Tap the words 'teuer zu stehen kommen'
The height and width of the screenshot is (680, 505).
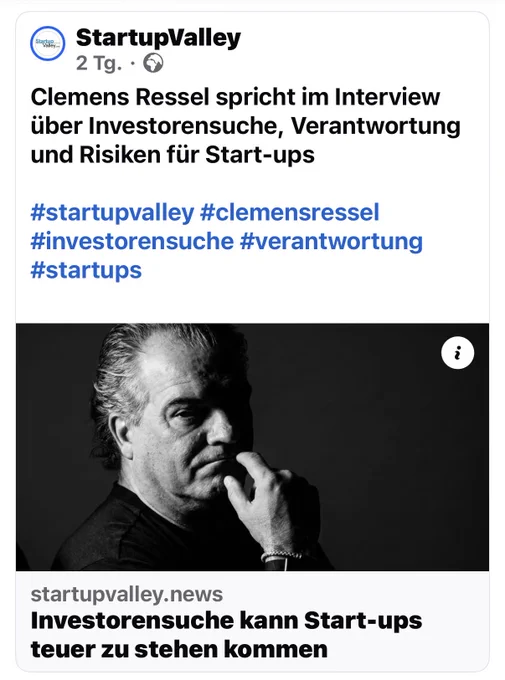pos(179,649)
